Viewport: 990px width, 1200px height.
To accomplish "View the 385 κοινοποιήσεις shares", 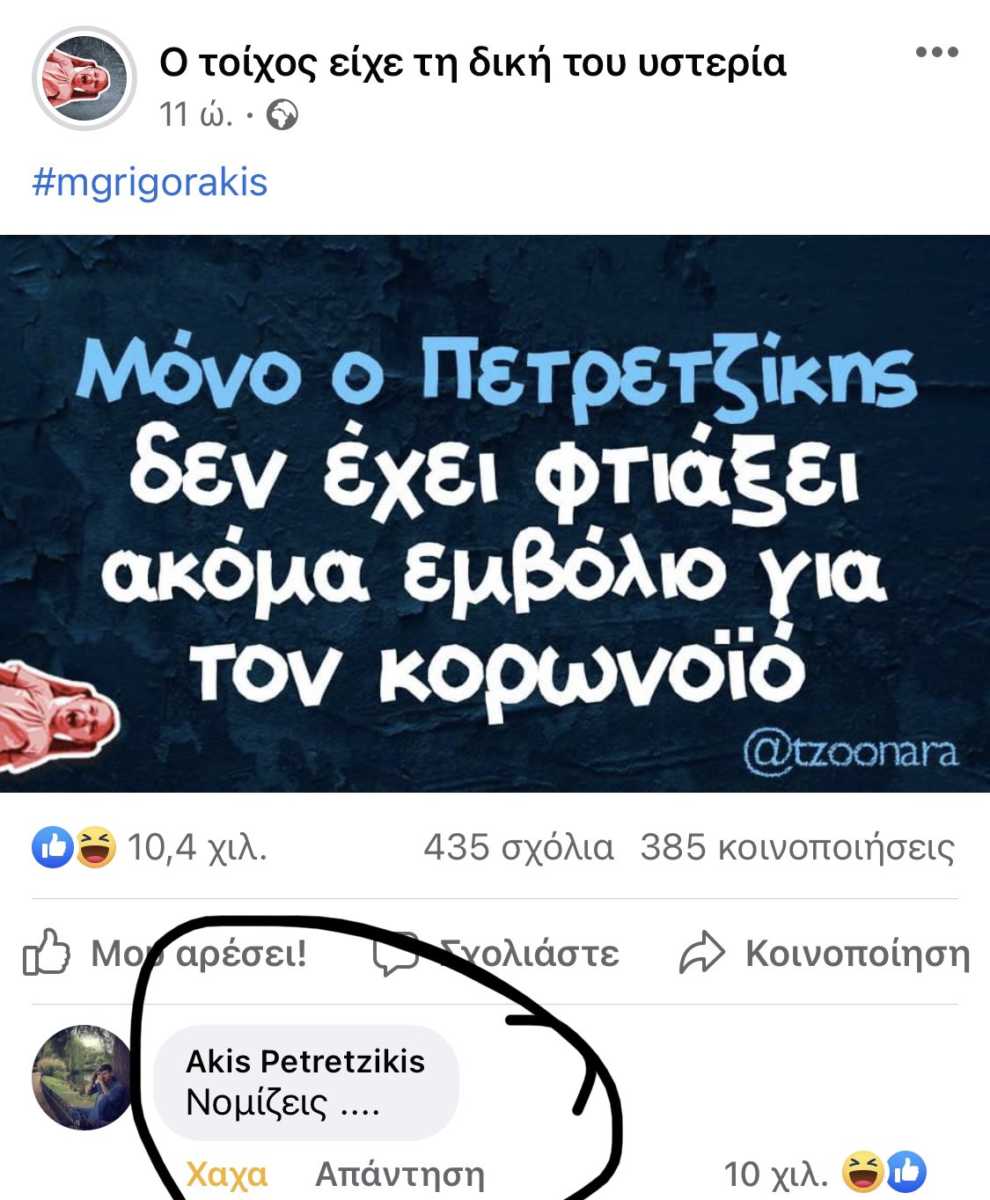I will (x=797, y=849).
